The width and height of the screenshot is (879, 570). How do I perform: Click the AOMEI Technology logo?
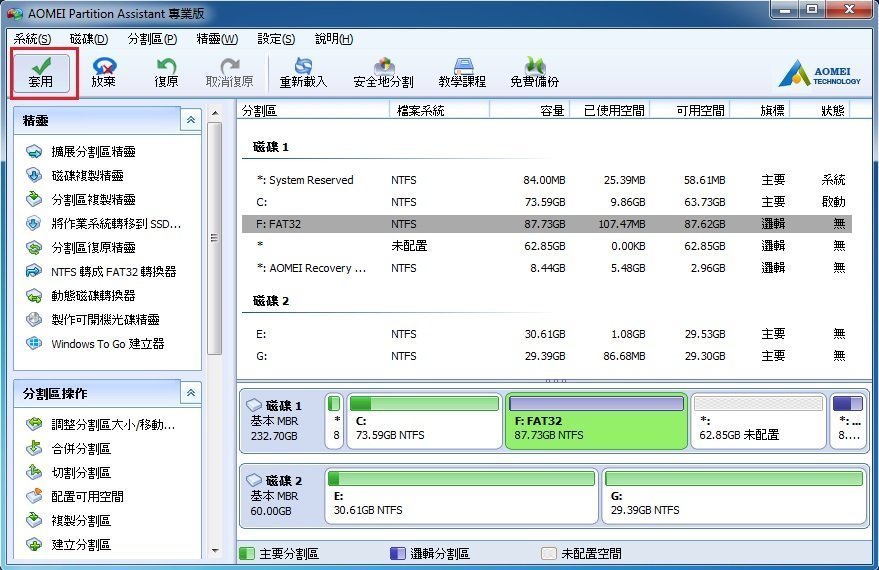819,75
